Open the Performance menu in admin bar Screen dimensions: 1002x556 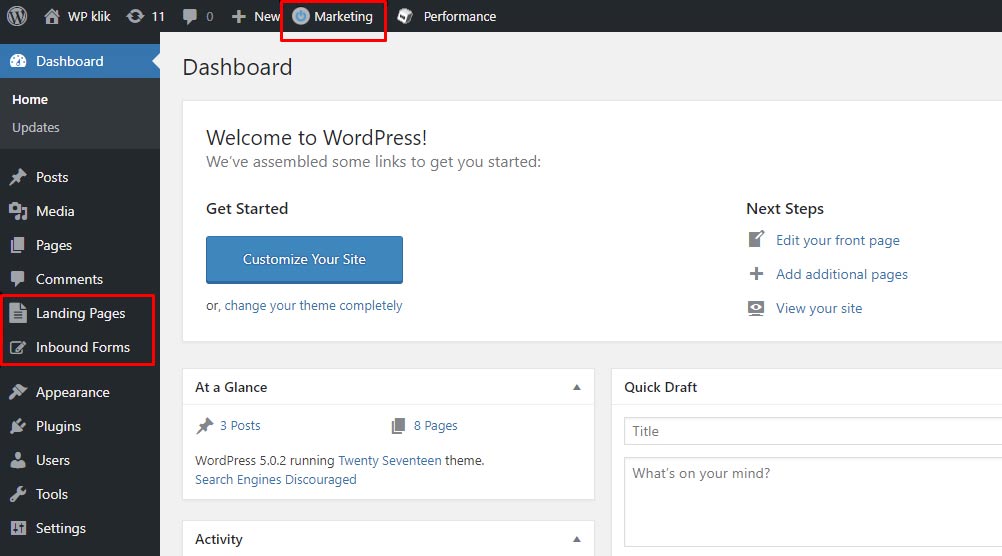tap(447, 16)
